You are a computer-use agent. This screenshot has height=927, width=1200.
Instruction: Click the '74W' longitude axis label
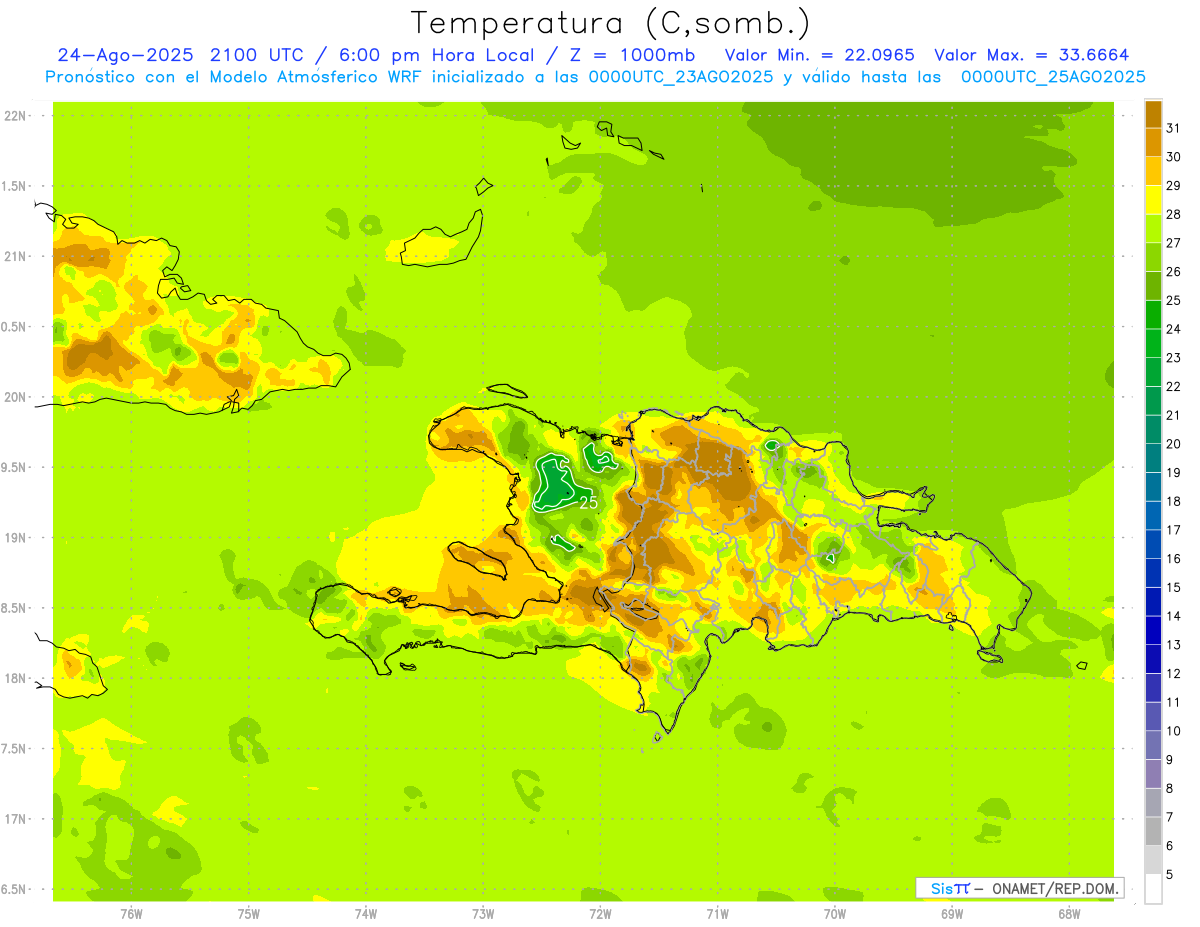pyautogui.click(x=366, y=914)
